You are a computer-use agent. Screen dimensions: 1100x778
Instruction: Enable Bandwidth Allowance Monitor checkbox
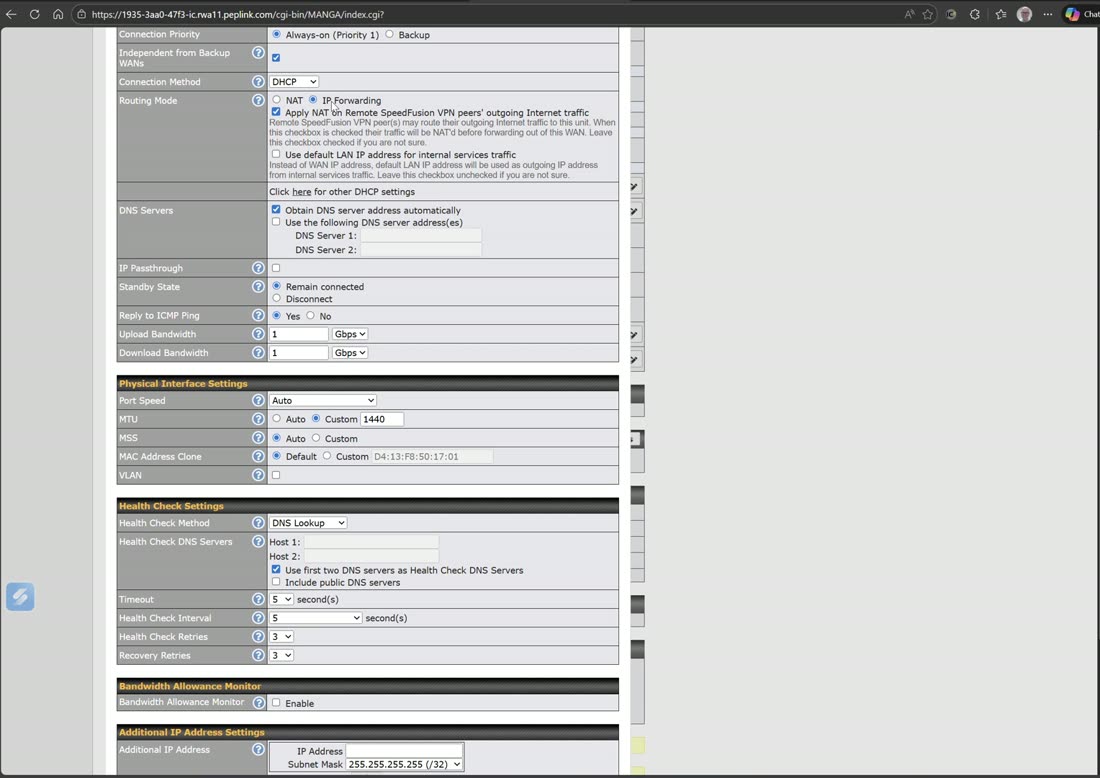click(276, 702)
